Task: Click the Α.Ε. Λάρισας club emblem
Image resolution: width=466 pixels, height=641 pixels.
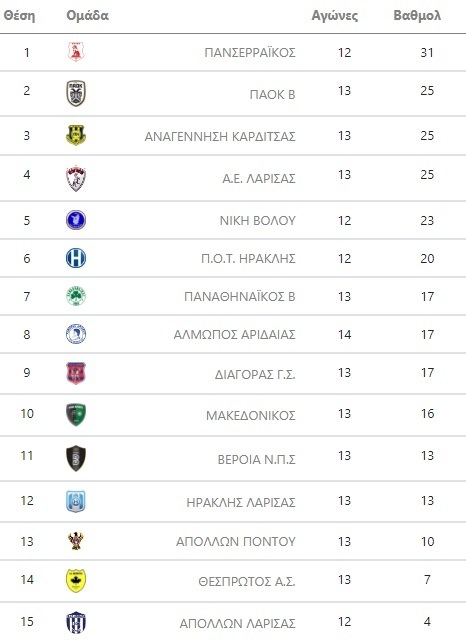Action: tap(76, 178)
